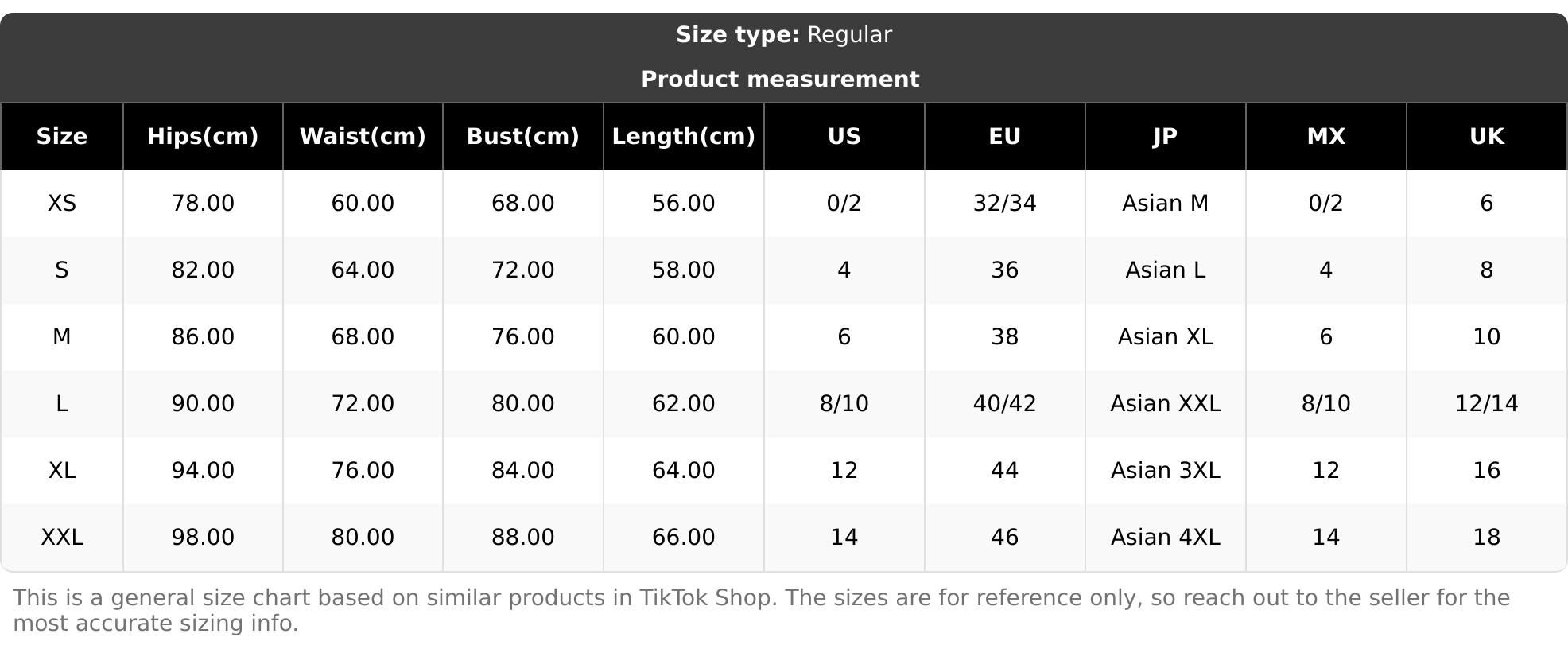Click the UK column header
This screenshot has width=1568, height=649.
1486,137
